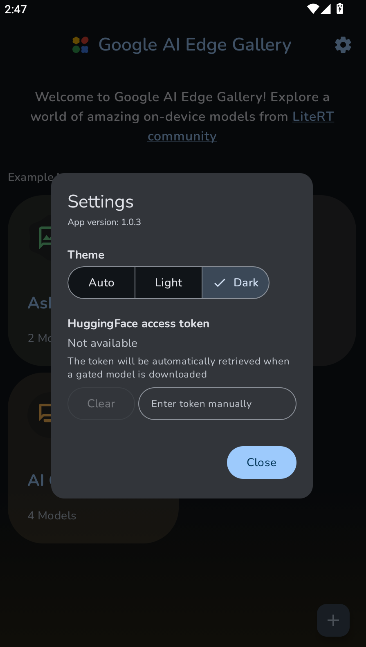Click the AI Chat bubble icon

(45, 413)
